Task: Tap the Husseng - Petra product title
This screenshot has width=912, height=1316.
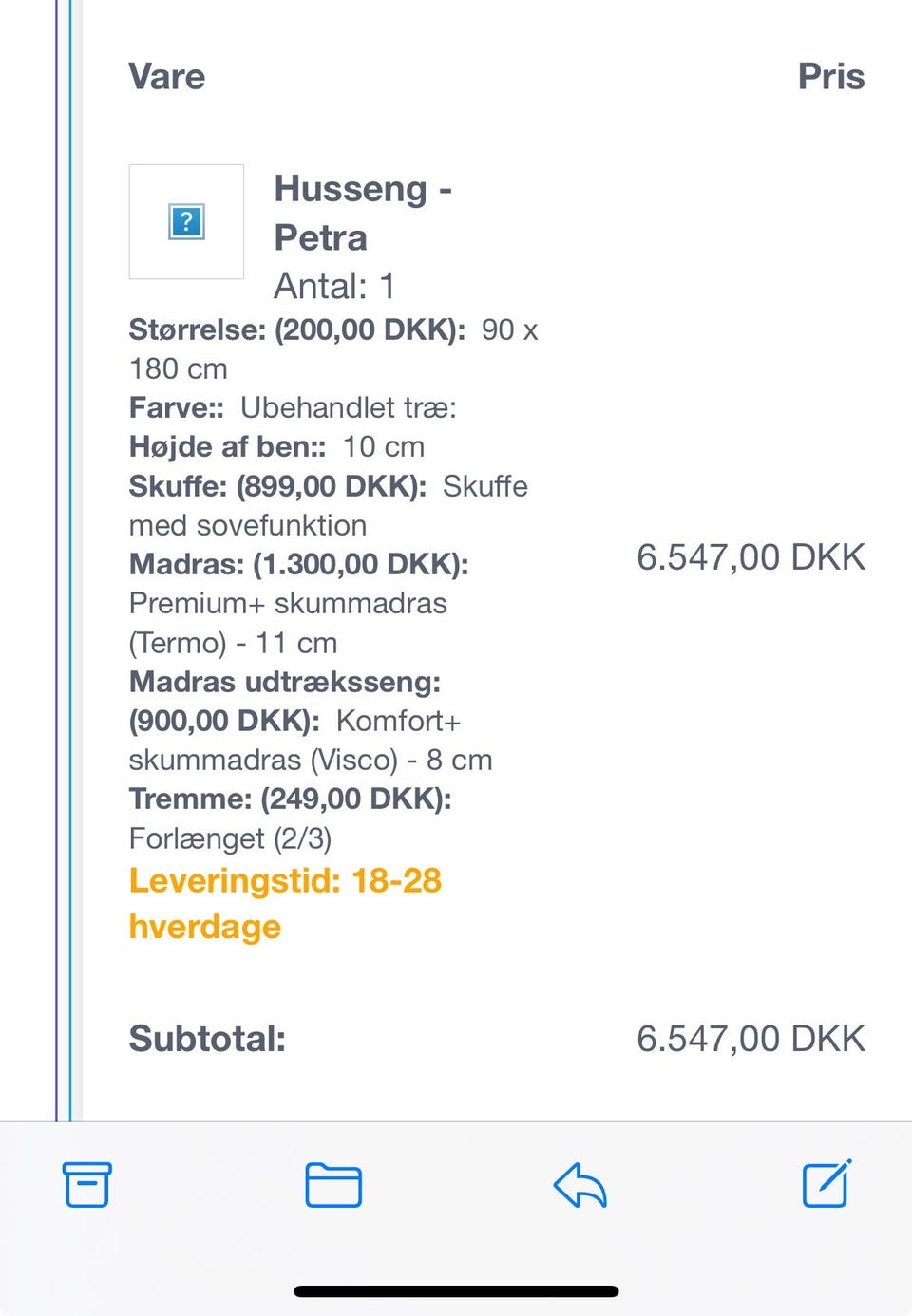Action: coord(363,213)
